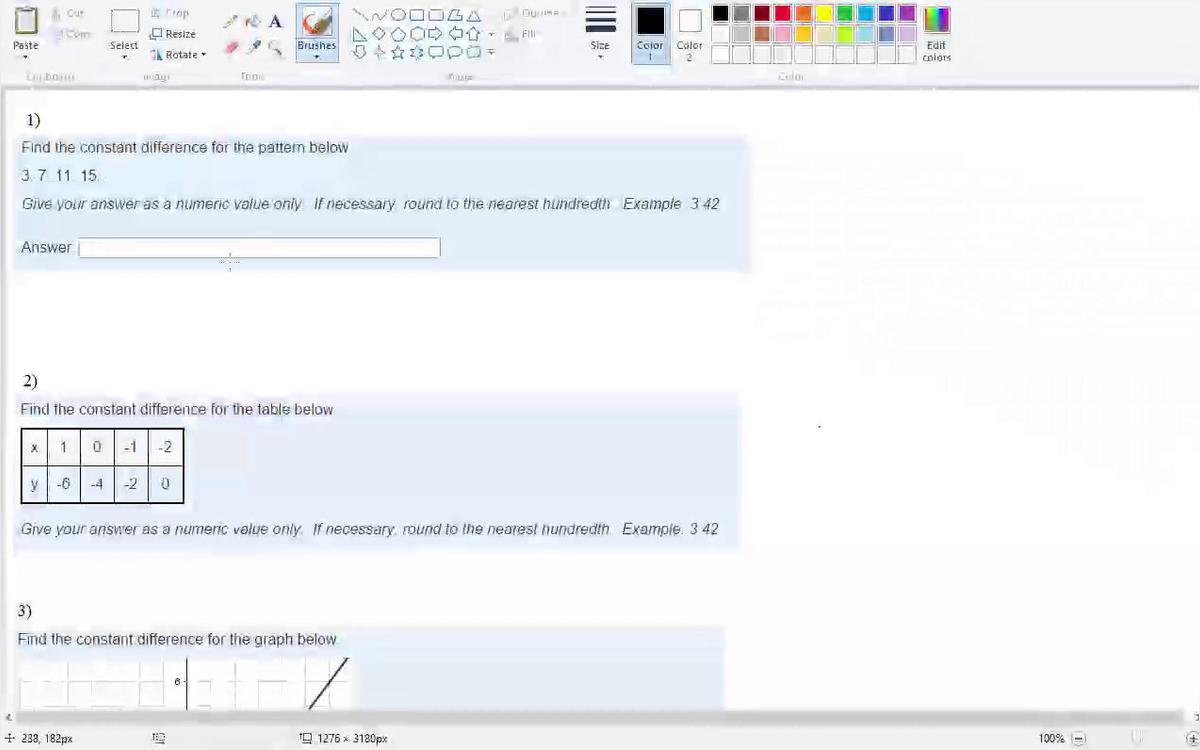
Task: Click the horizontal scrollbar below the canvas
Action: 597,717
